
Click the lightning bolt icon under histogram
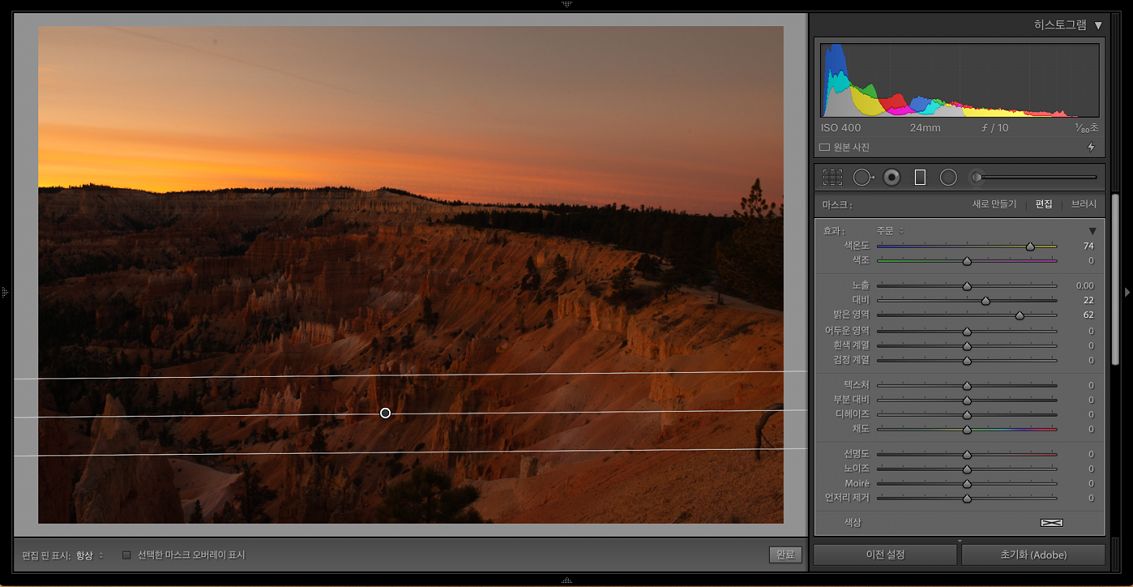[1091, 147]
